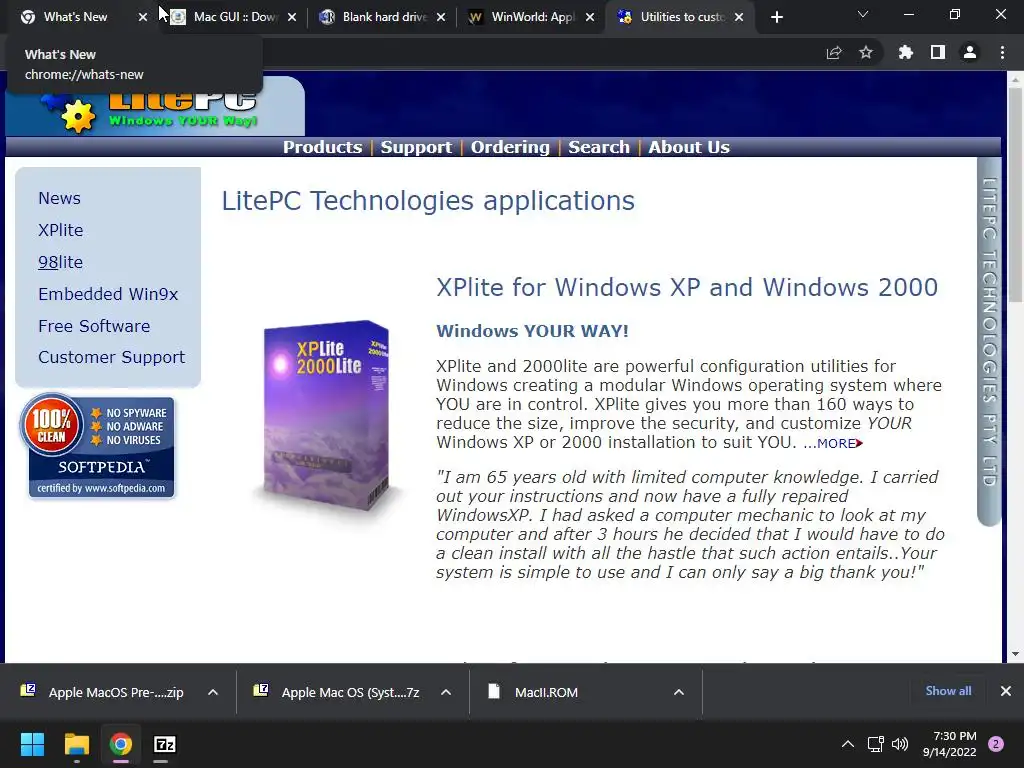Open a new tab with plus icon

776,17
